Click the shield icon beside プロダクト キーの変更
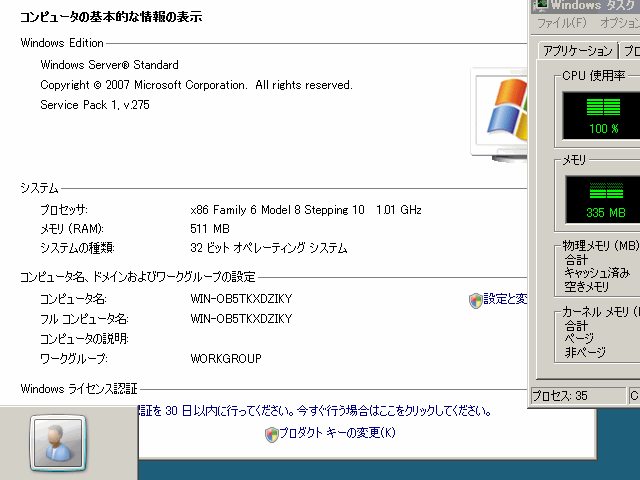This screenshot has width=640, height=480. click(271, 435)
